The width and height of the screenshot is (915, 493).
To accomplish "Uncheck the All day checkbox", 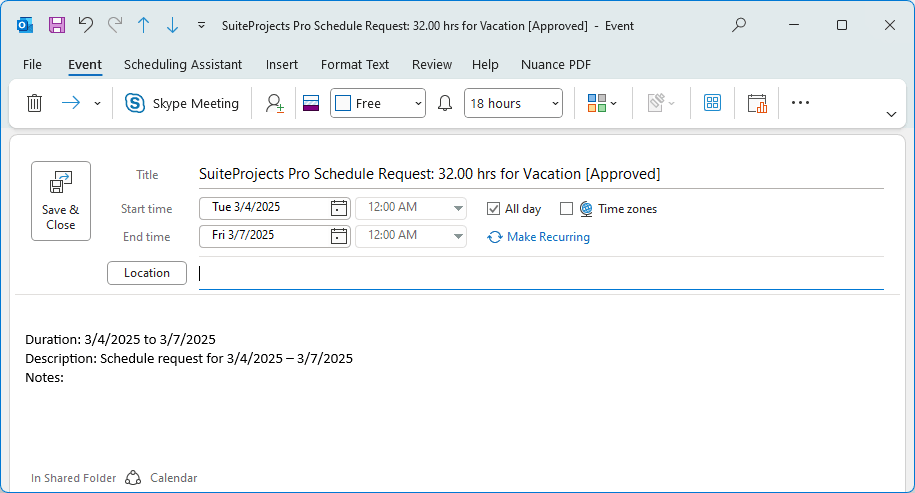I will [x=493, y=209].
